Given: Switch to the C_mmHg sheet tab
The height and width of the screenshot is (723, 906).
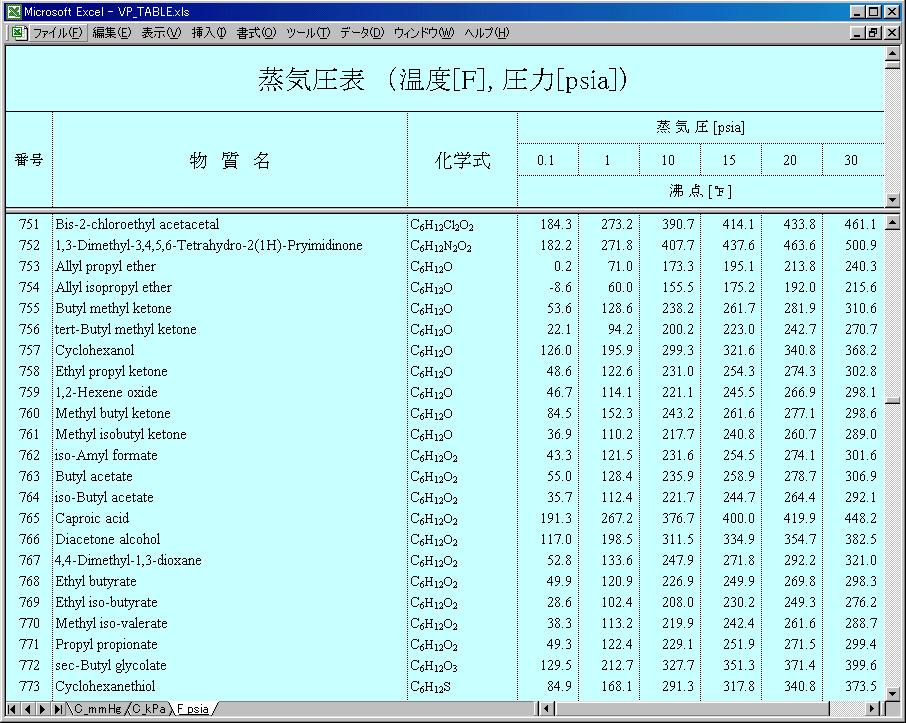Looking at the screenshot, I should [97, 709].
